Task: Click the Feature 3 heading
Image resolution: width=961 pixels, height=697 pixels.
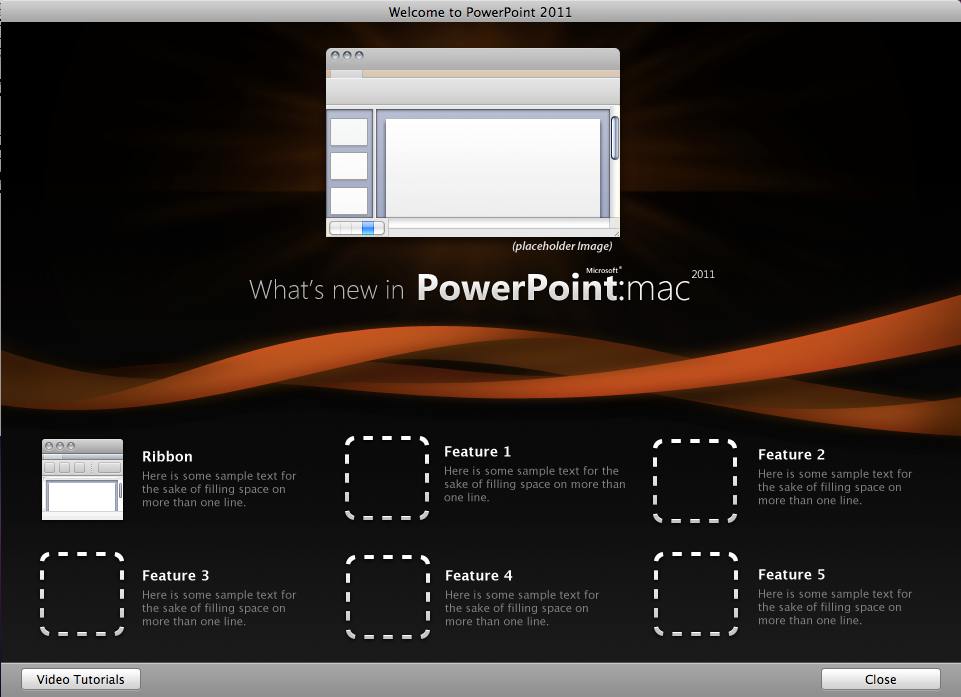Action: 175,576
